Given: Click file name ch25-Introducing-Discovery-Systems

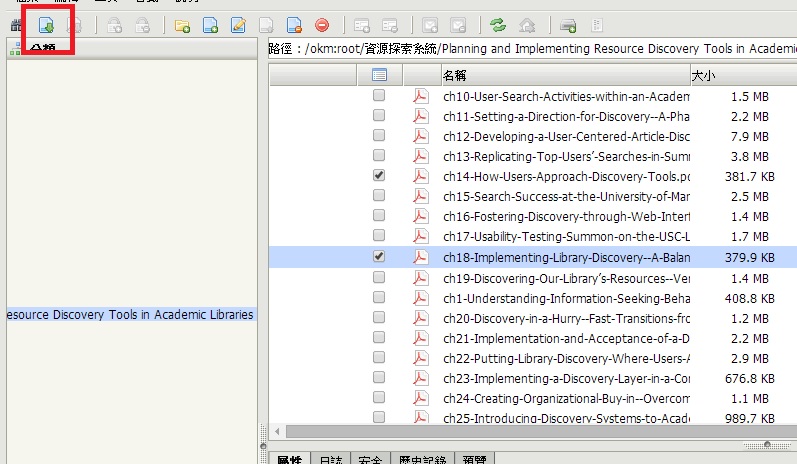Looking at the screenshot, I should (x=566, y=418).
